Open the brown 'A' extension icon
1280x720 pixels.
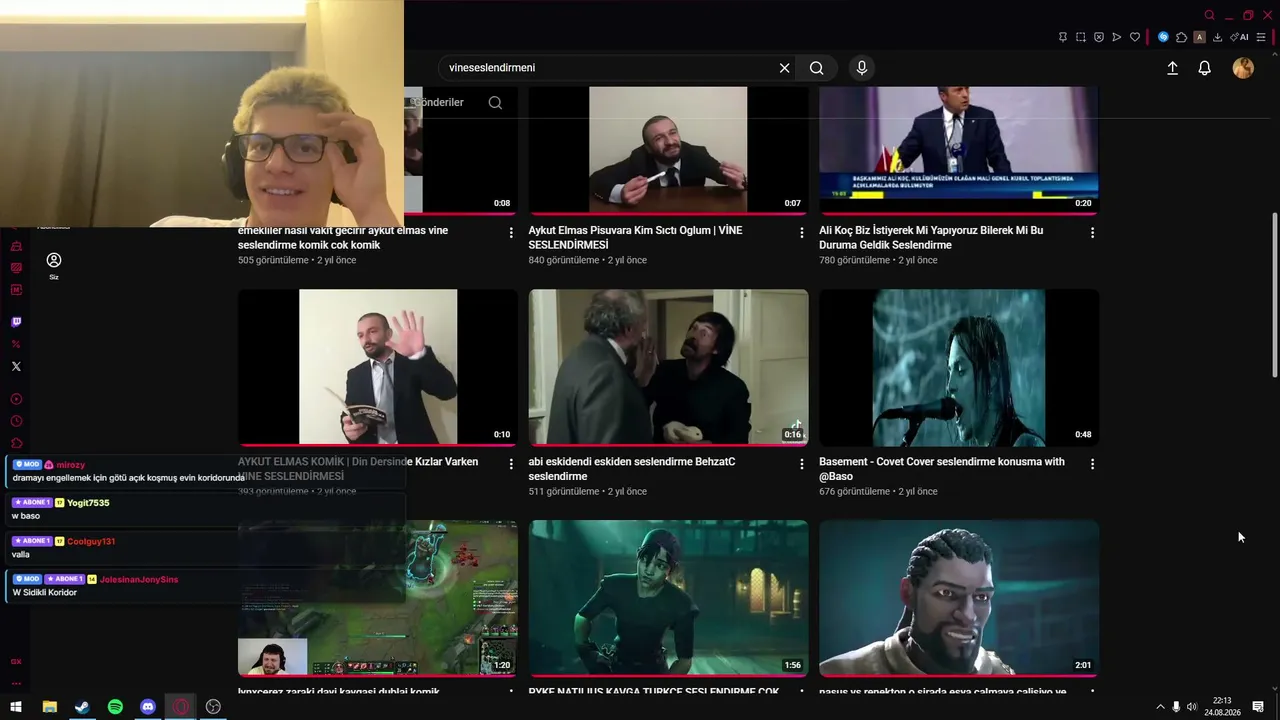(x=1199, y=37)
